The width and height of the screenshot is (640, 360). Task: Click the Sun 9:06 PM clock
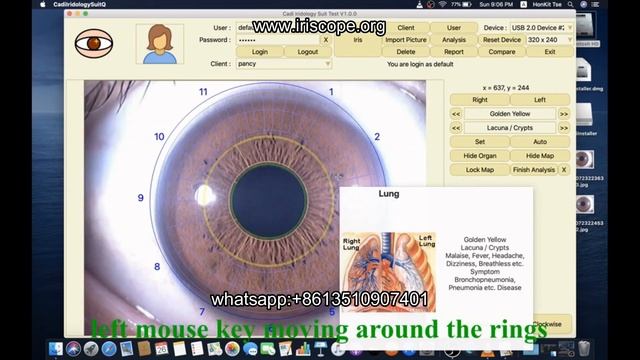click(x=496, y=4)
